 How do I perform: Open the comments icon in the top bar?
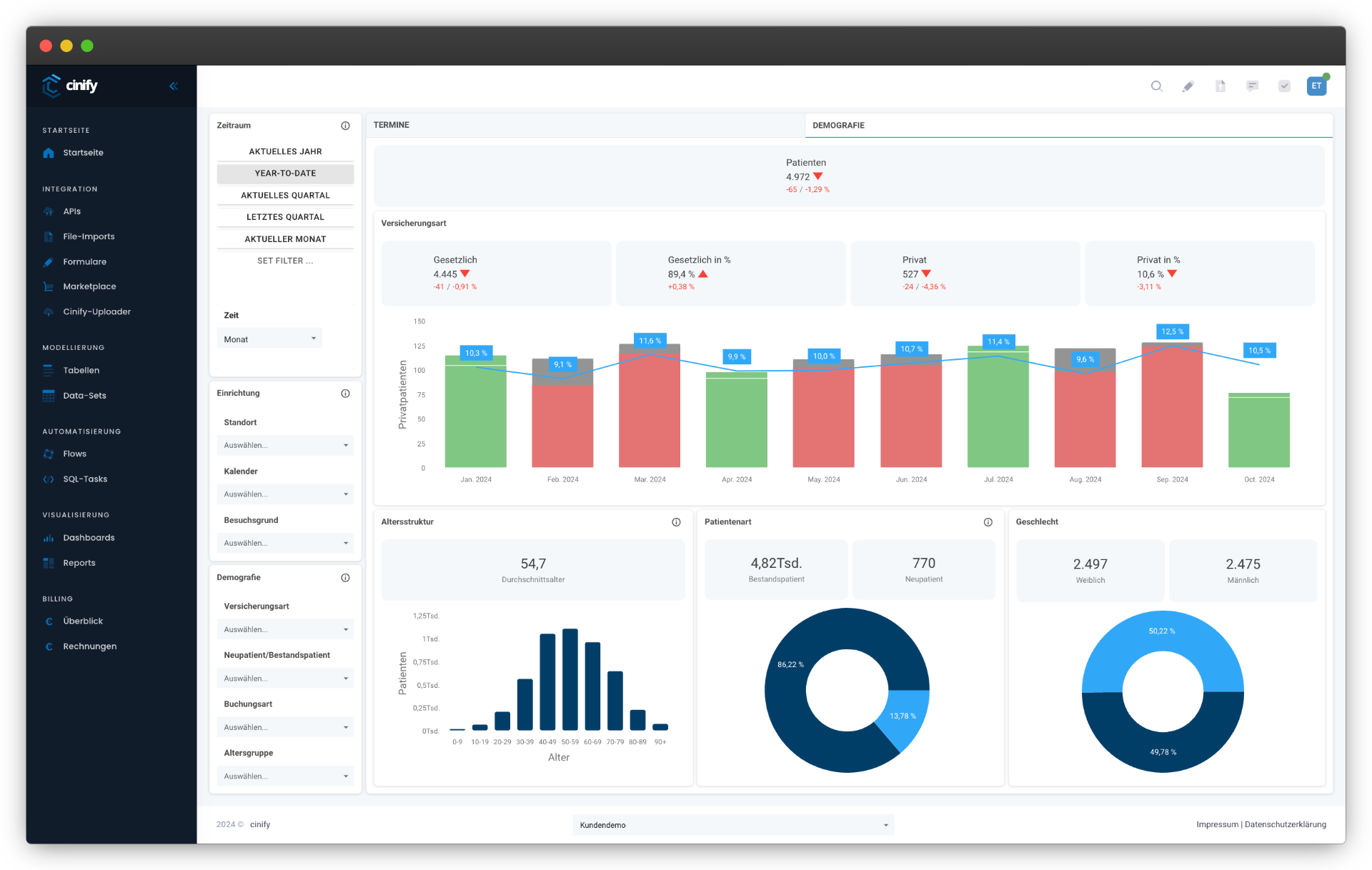click(x=1252, y=86)
